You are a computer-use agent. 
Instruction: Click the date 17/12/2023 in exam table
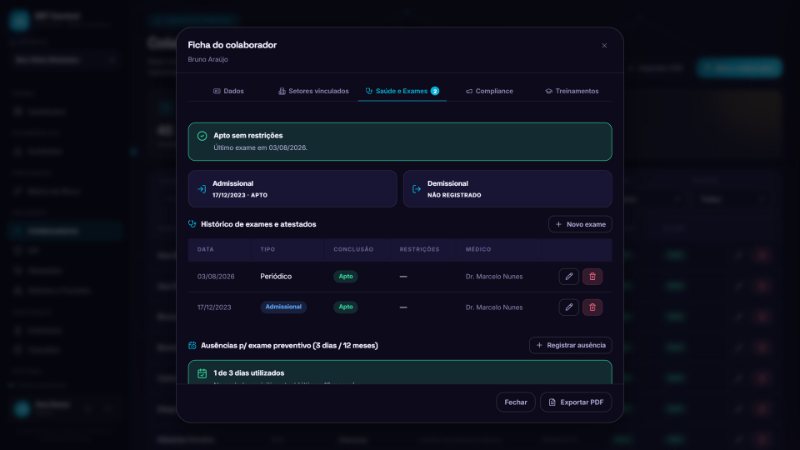tap(214, 307)
